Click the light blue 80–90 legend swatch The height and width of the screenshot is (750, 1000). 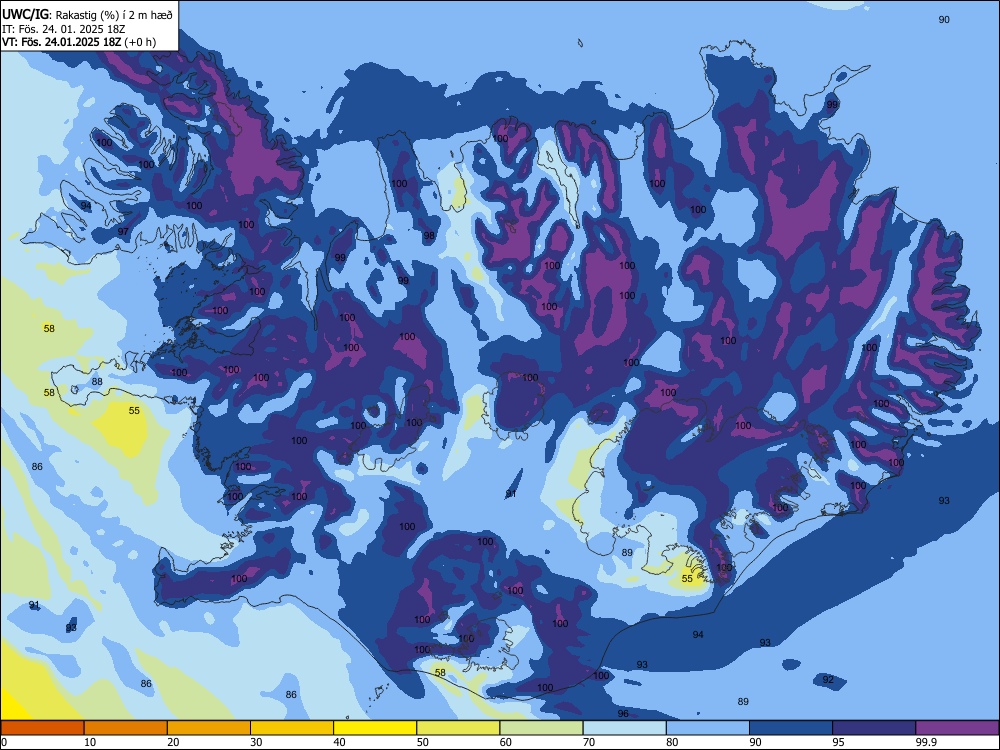(708, 728)
